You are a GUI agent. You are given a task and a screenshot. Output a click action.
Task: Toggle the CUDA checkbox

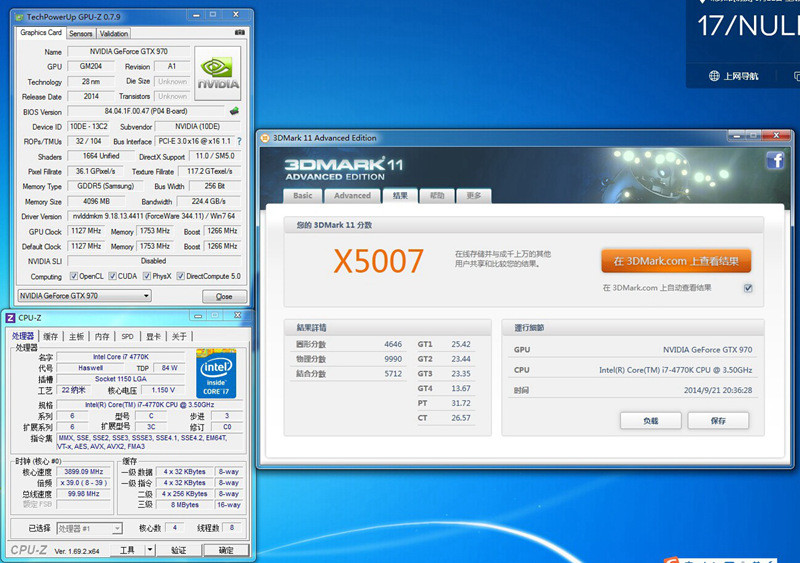tap(112, 276)
